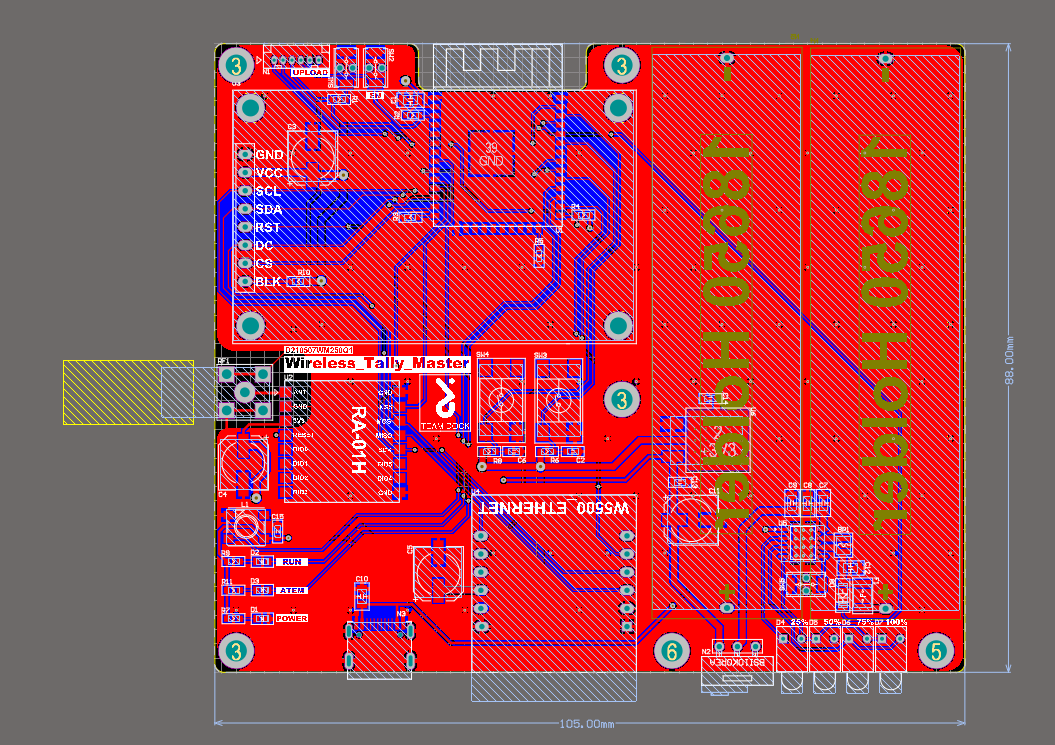Select the 105.00mm width dimension text

tap(588, 722)
